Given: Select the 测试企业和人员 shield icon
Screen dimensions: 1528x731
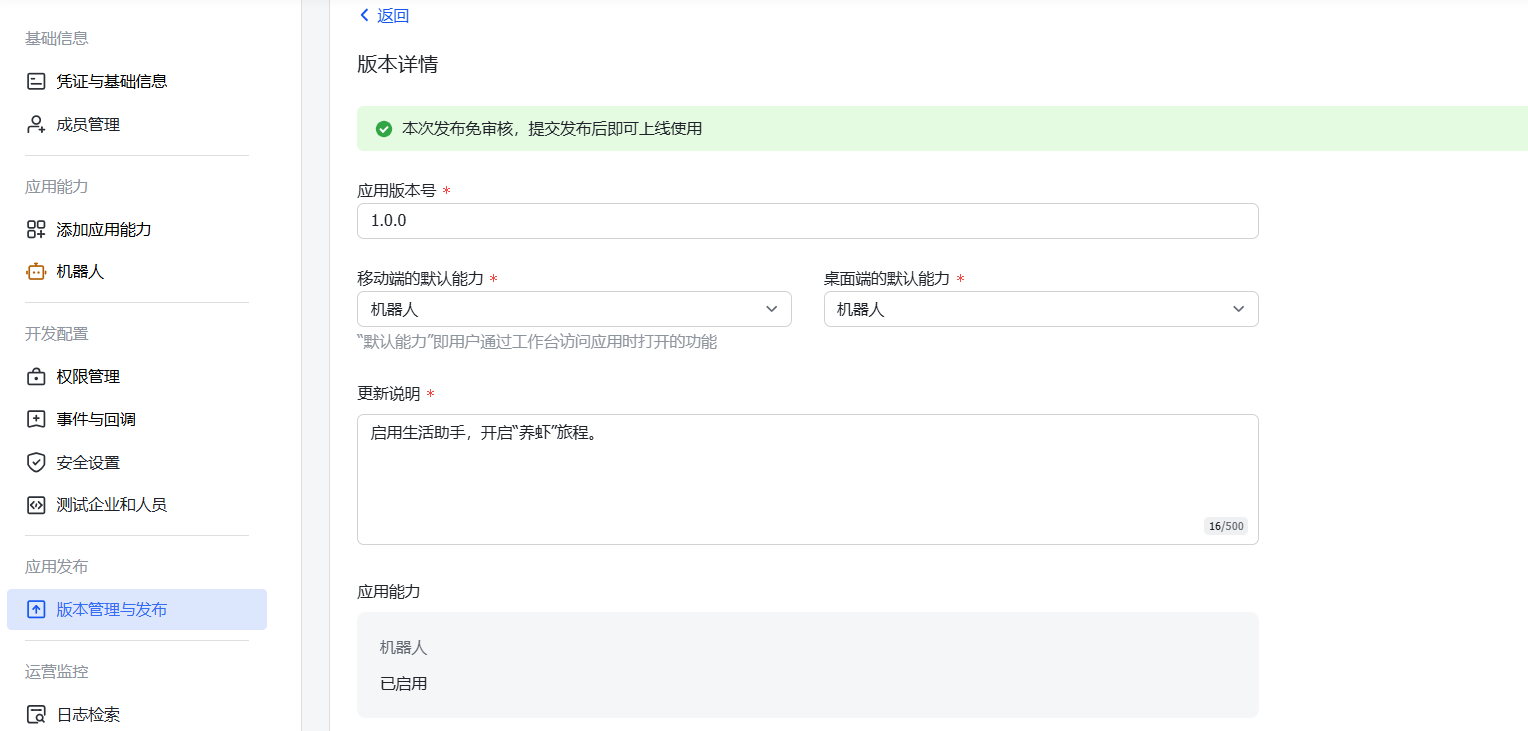Looking at the screenshot, I should tap(36, 505).
